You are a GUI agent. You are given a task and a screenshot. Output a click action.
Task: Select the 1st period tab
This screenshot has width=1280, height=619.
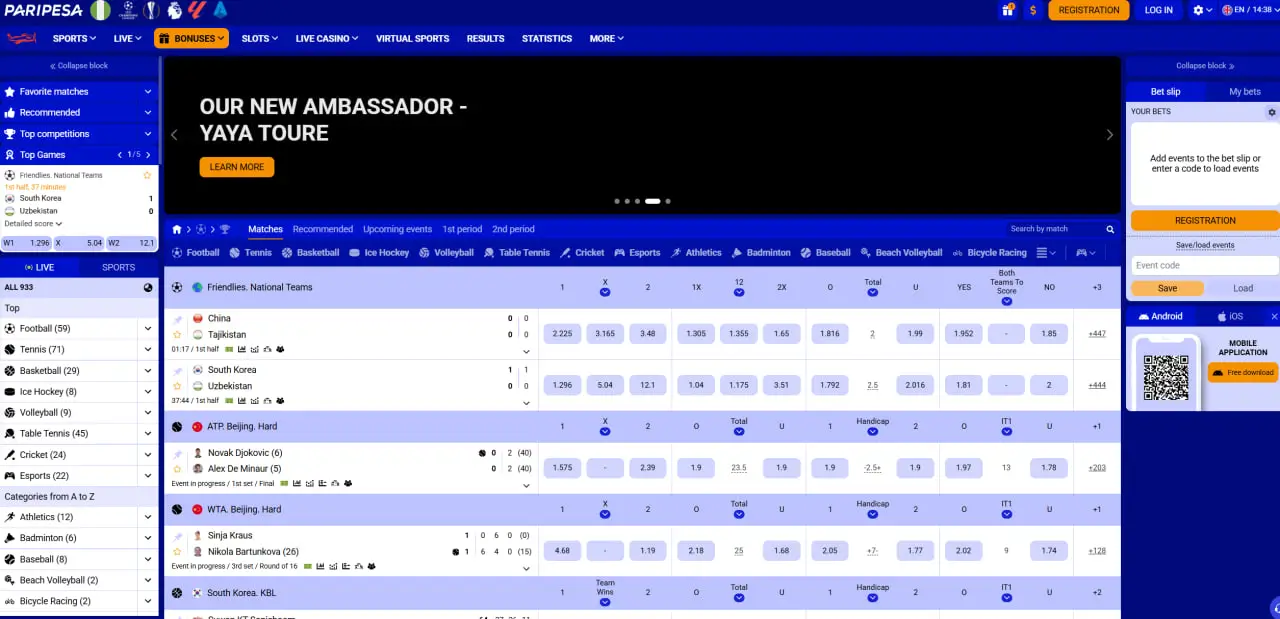[x=462, y=229]
